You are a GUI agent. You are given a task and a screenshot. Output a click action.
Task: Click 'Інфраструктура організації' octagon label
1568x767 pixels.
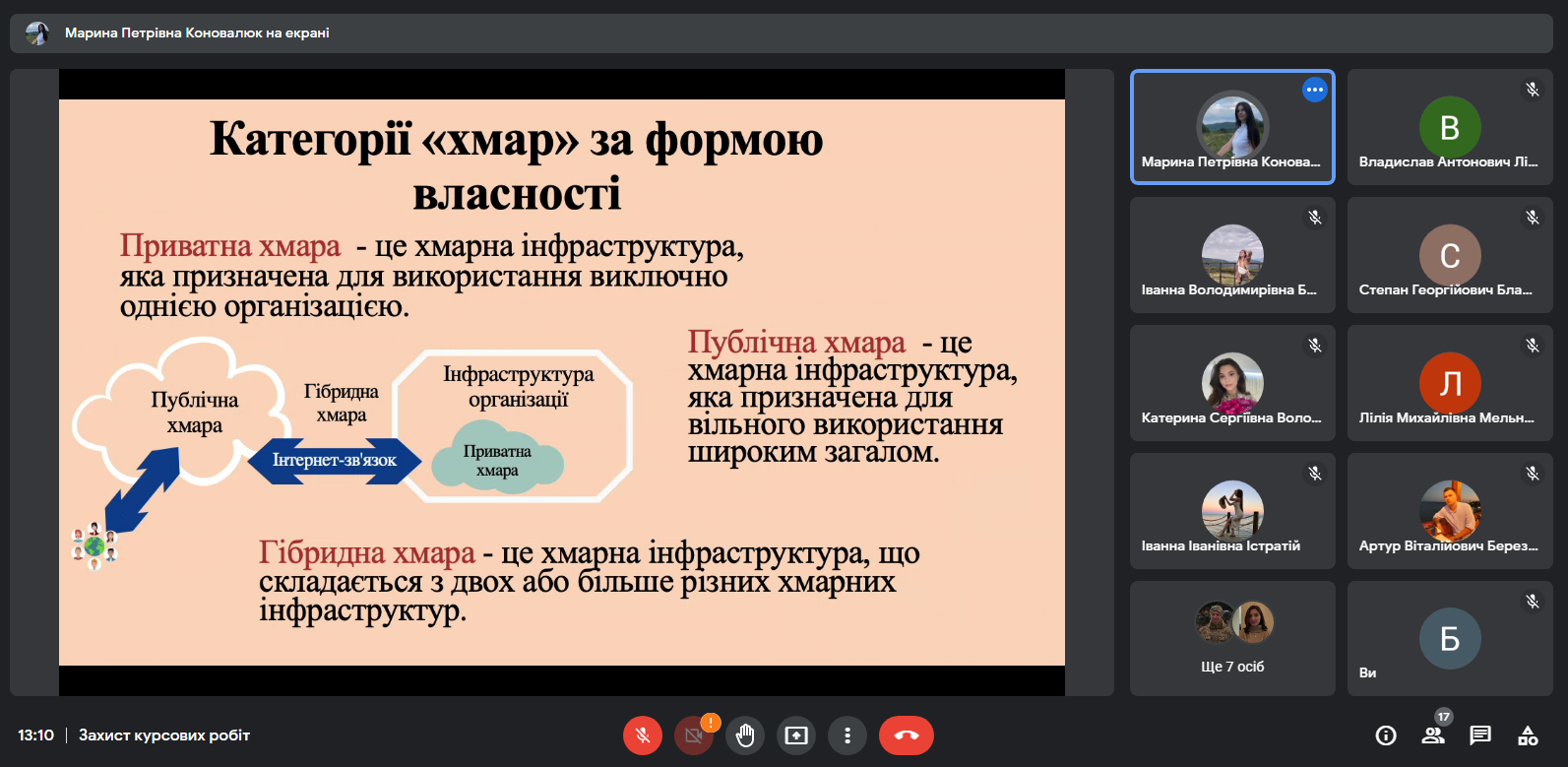[x=519, y=386]
